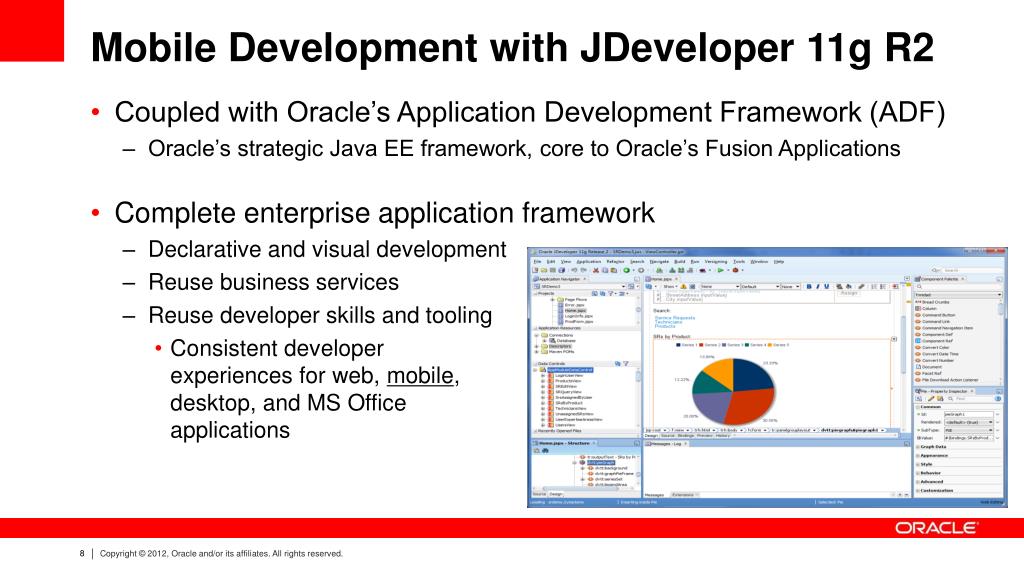
Task: Select the Convert Date Time component
Action: pyautogui.click(x=936, y=354)
